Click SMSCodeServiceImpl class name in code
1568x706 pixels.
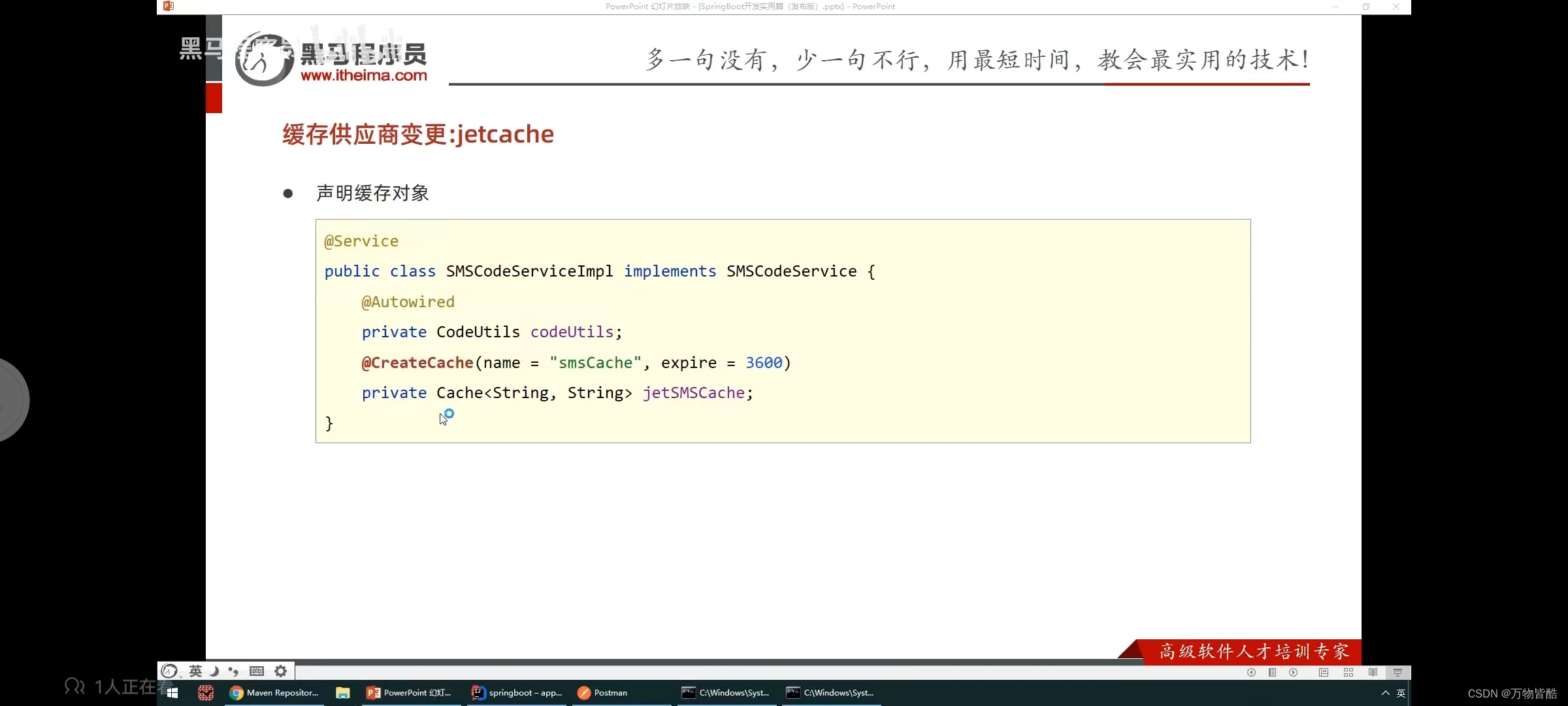(530, 271)
